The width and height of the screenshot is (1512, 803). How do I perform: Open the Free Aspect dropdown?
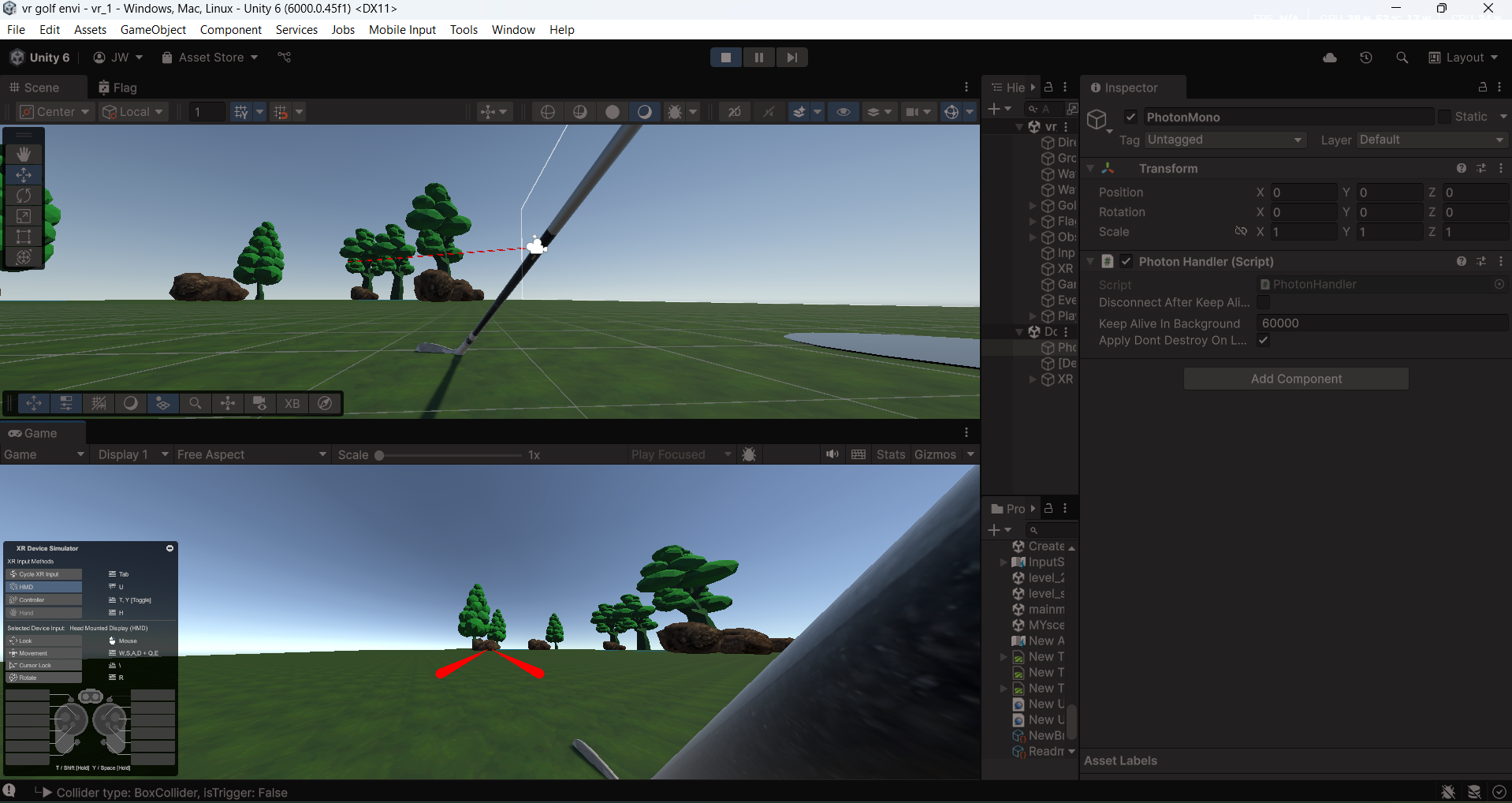pyautogui.click(x=251, y=454)
